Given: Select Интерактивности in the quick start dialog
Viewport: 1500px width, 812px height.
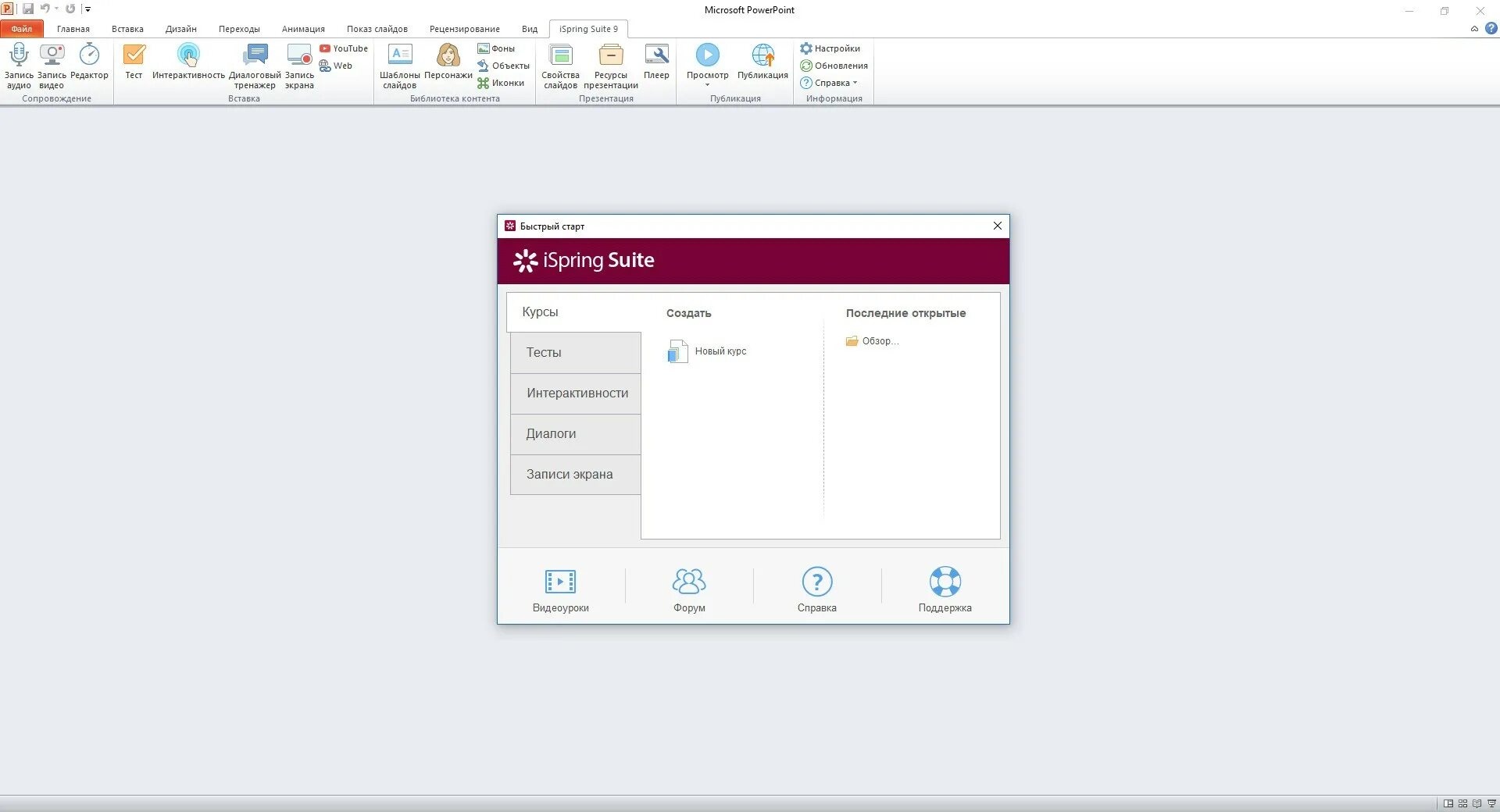Looking at the screenshot, I should [x=576, y=394].
